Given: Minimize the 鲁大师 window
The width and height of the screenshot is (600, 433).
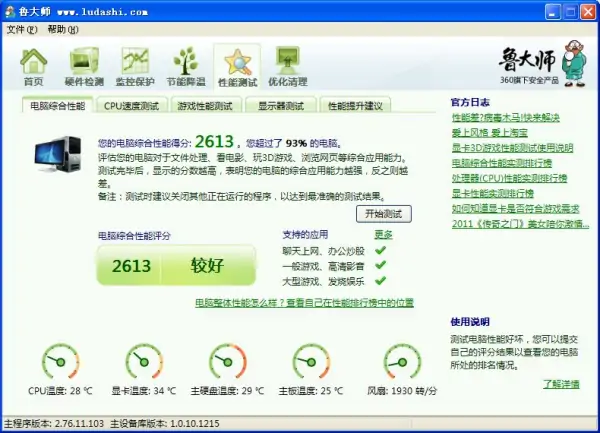Looking at the screenshot, I should pos(553,12).
